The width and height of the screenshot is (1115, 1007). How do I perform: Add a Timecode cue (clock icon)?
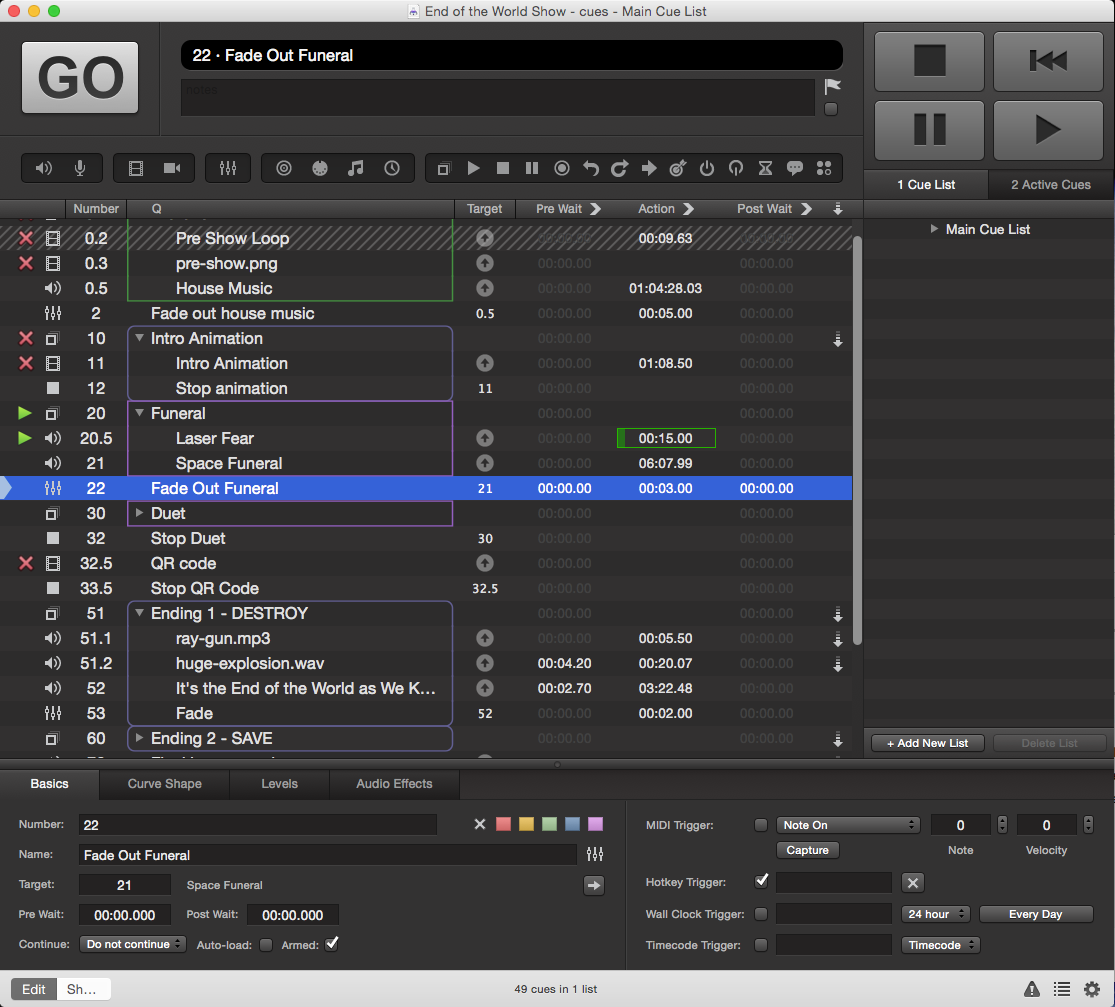coord(392,169)
